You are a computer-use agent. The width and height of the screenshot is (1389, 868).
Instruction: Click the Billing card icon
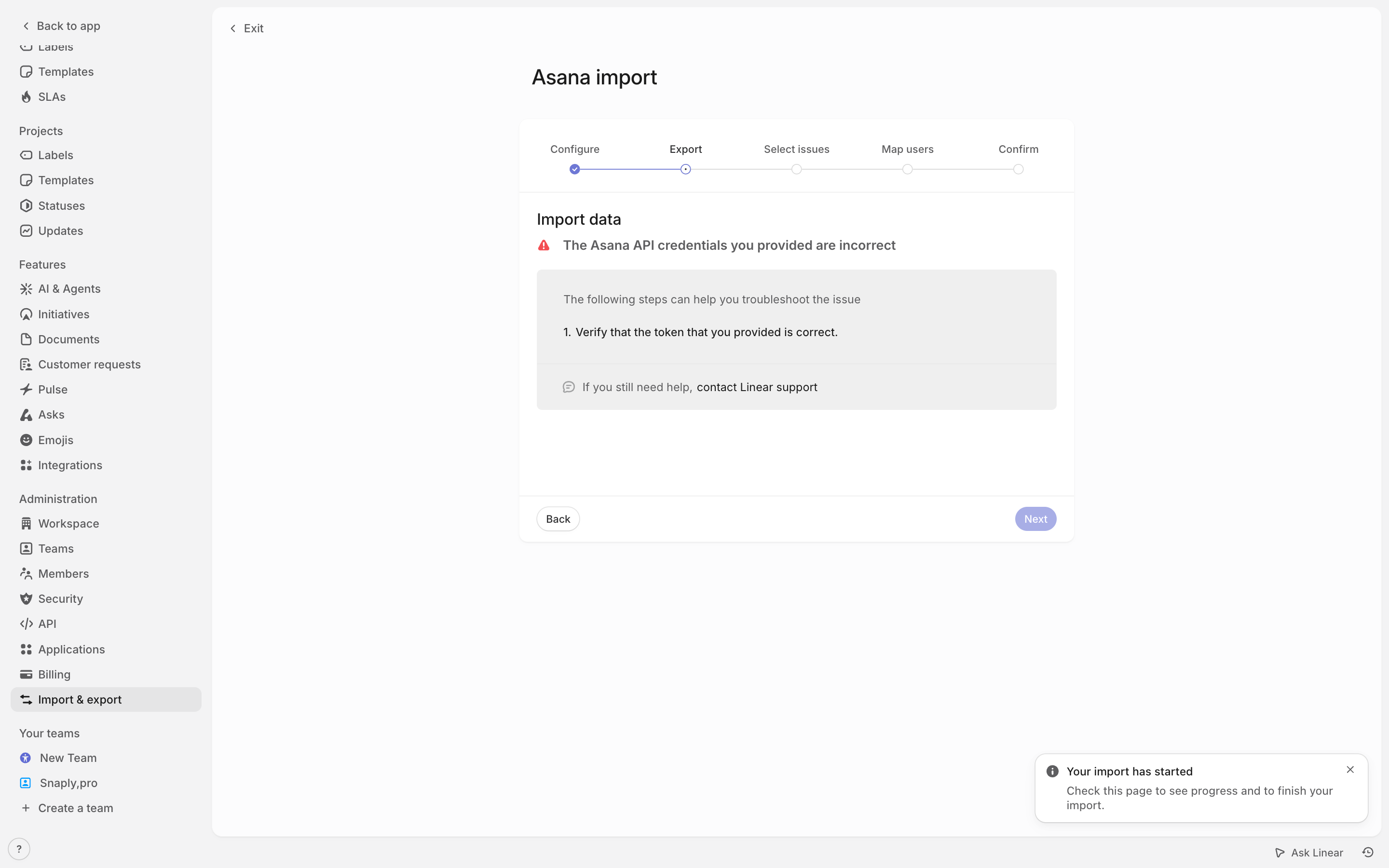pyautogui.click(x=26, y=675)
